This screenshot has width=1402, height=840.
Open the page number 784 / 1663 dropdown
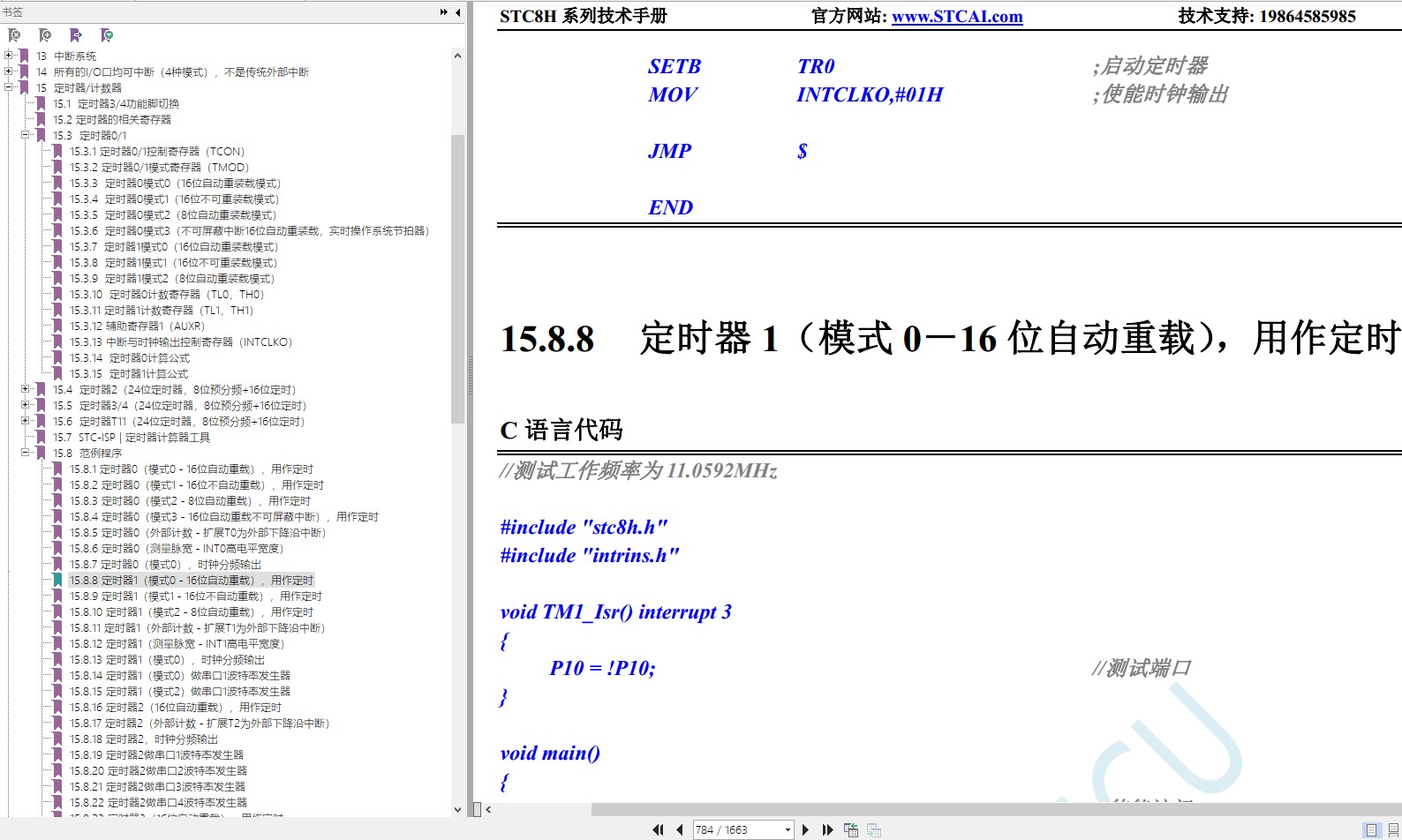788,829
